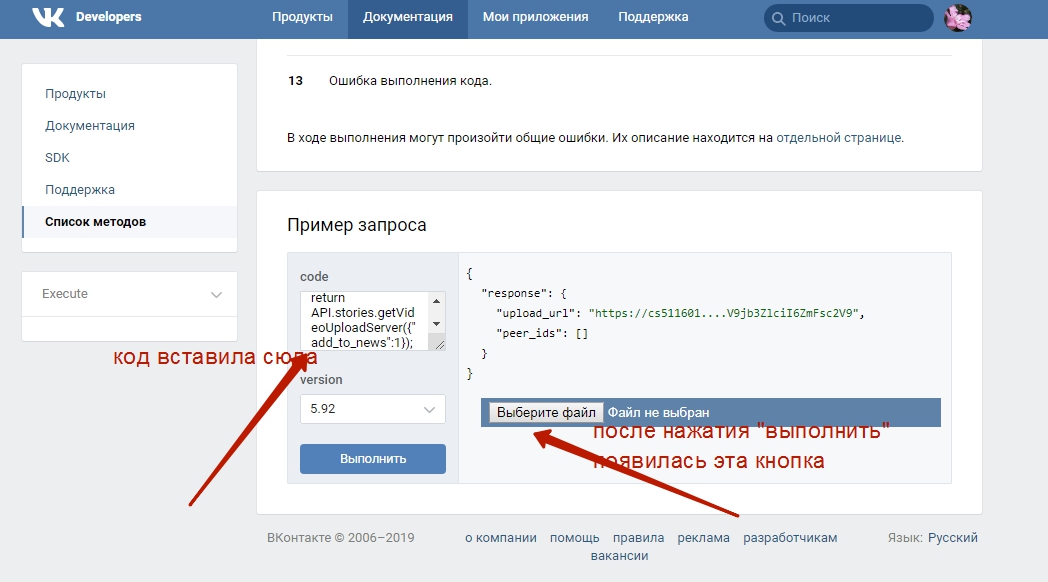Screen dimensions: 1048x582
Task: Open the правила footer link
Action: [638, 538]
